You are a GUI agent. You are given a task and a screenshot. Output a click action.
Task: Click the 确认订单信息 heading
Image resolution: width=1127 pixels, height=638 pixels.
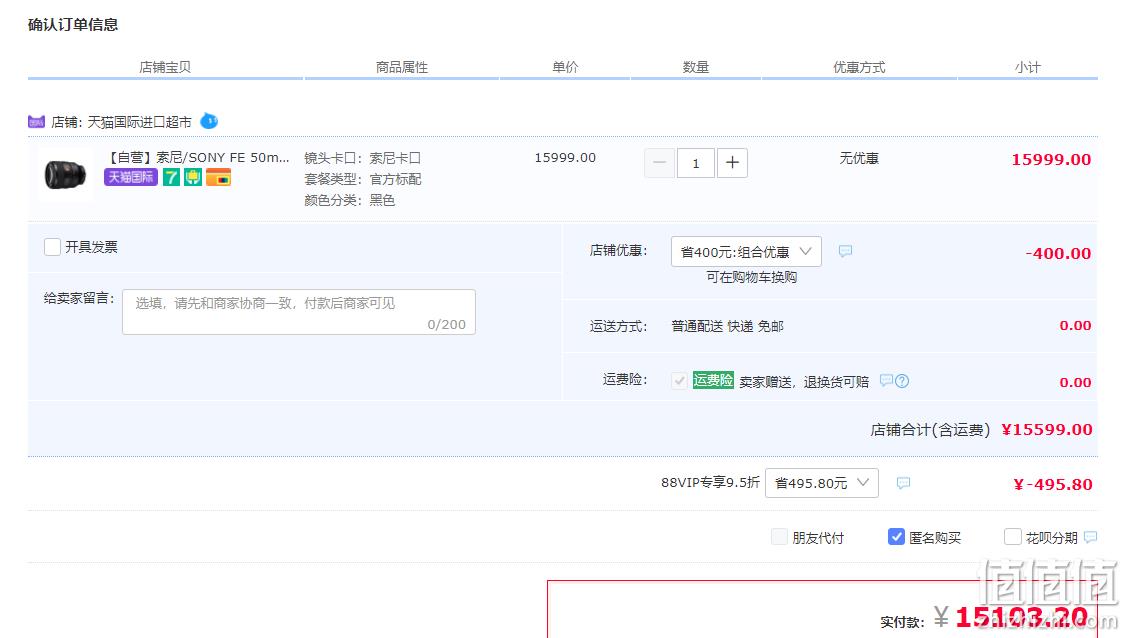(73, 24)
